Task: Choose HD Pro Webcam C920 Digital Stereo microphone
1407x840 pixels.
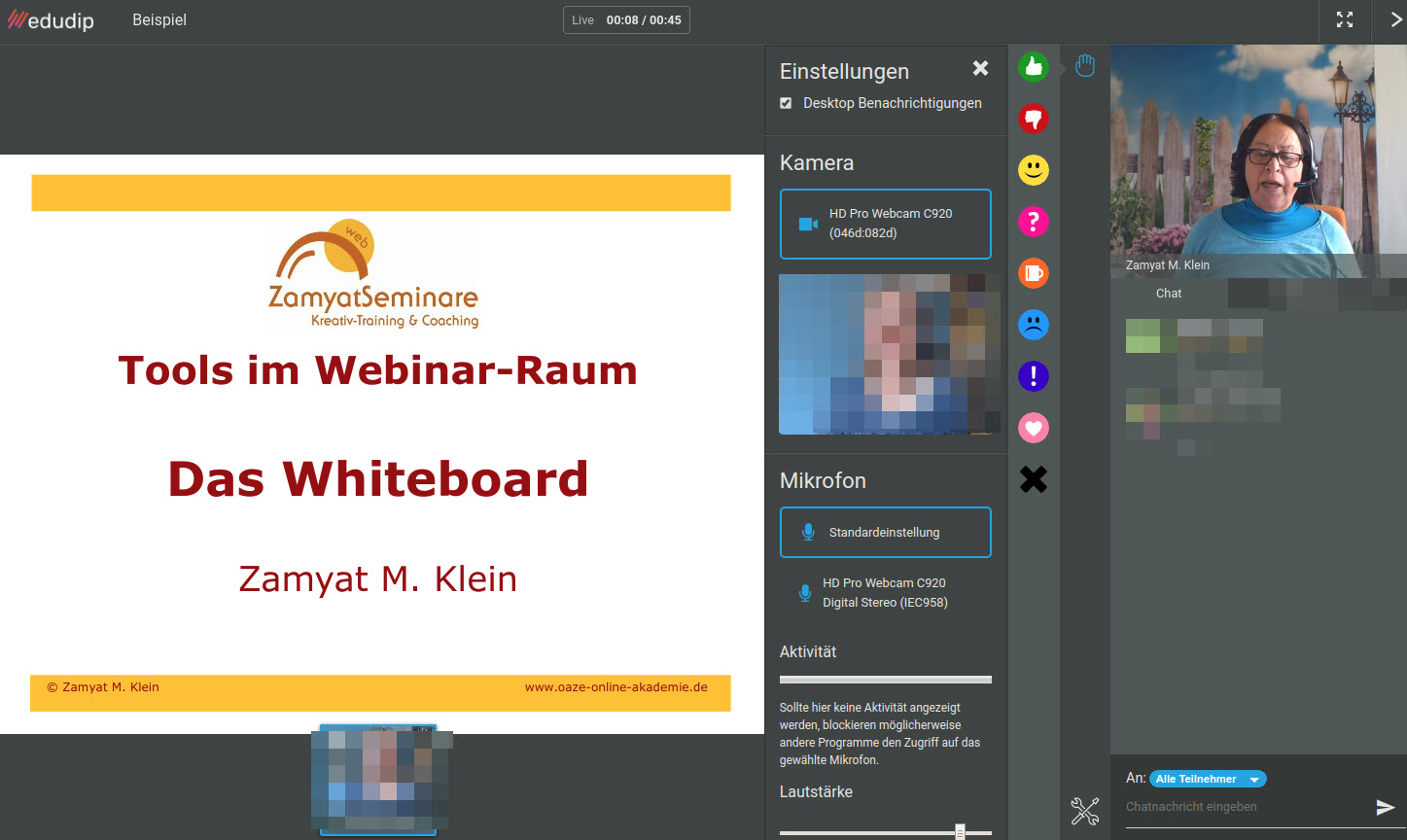Action: pyautogui.click(x=885, y=593)
